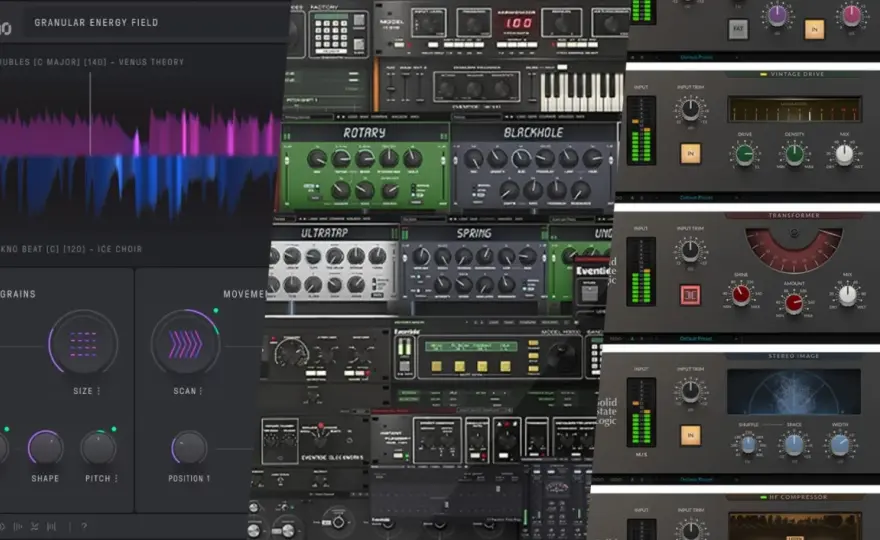The image size is (880, 540).
Task: Click the HF COMPRESSOR module header
Action: point(794,497)
